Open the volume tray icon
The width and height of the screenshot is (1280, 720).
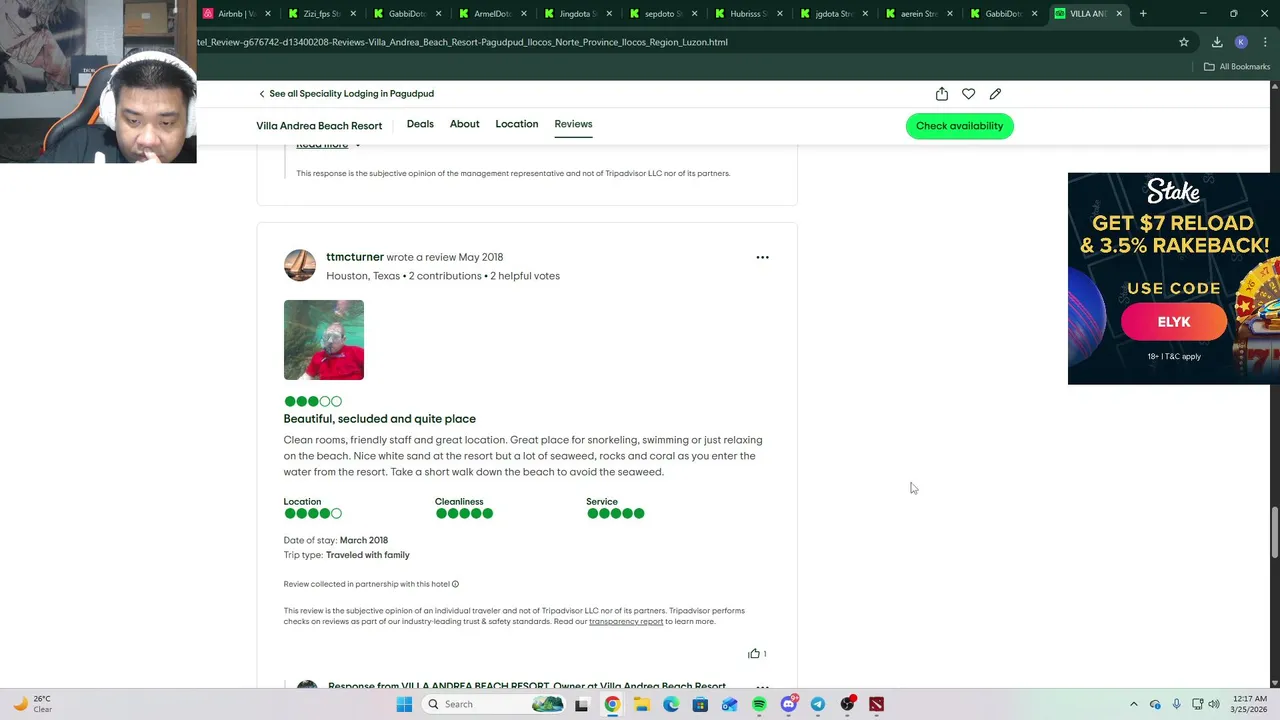tap(1214, 704)
